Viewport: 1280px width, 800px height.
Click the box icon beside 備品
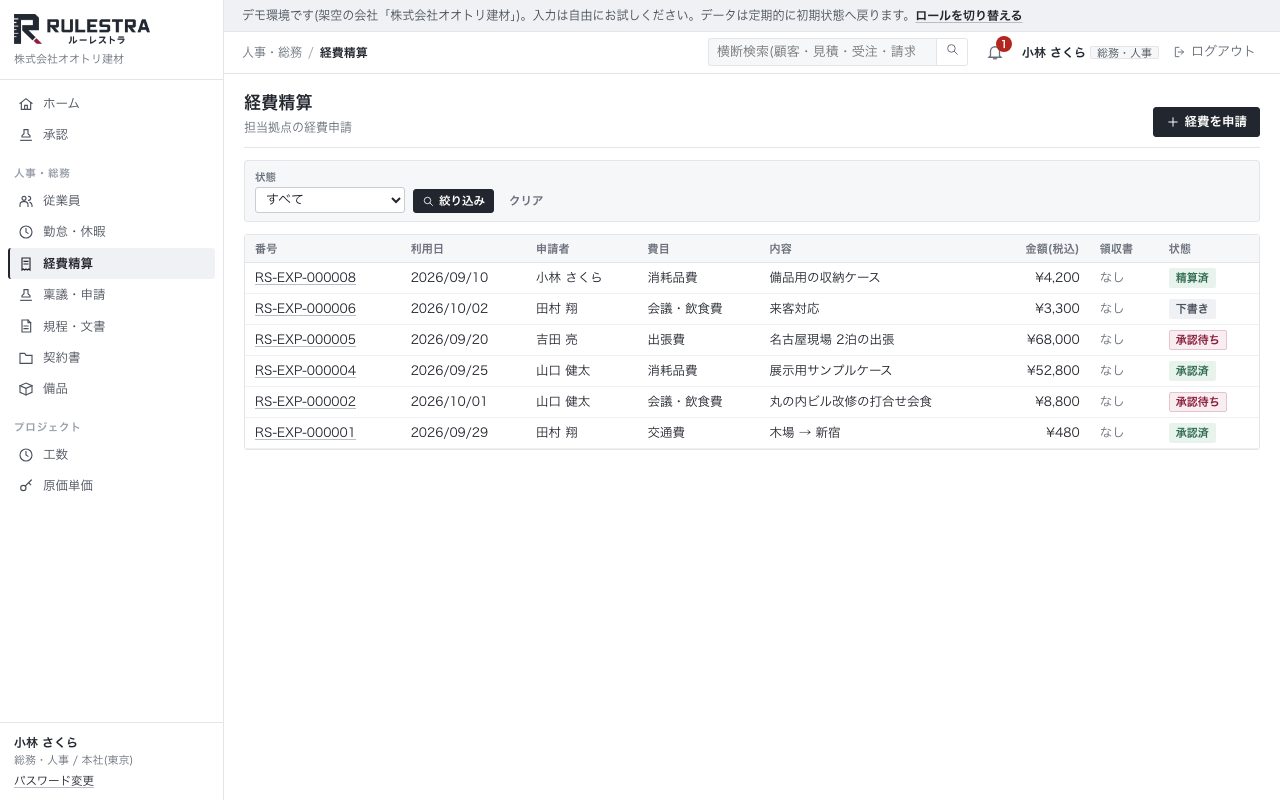coord(26,389)
